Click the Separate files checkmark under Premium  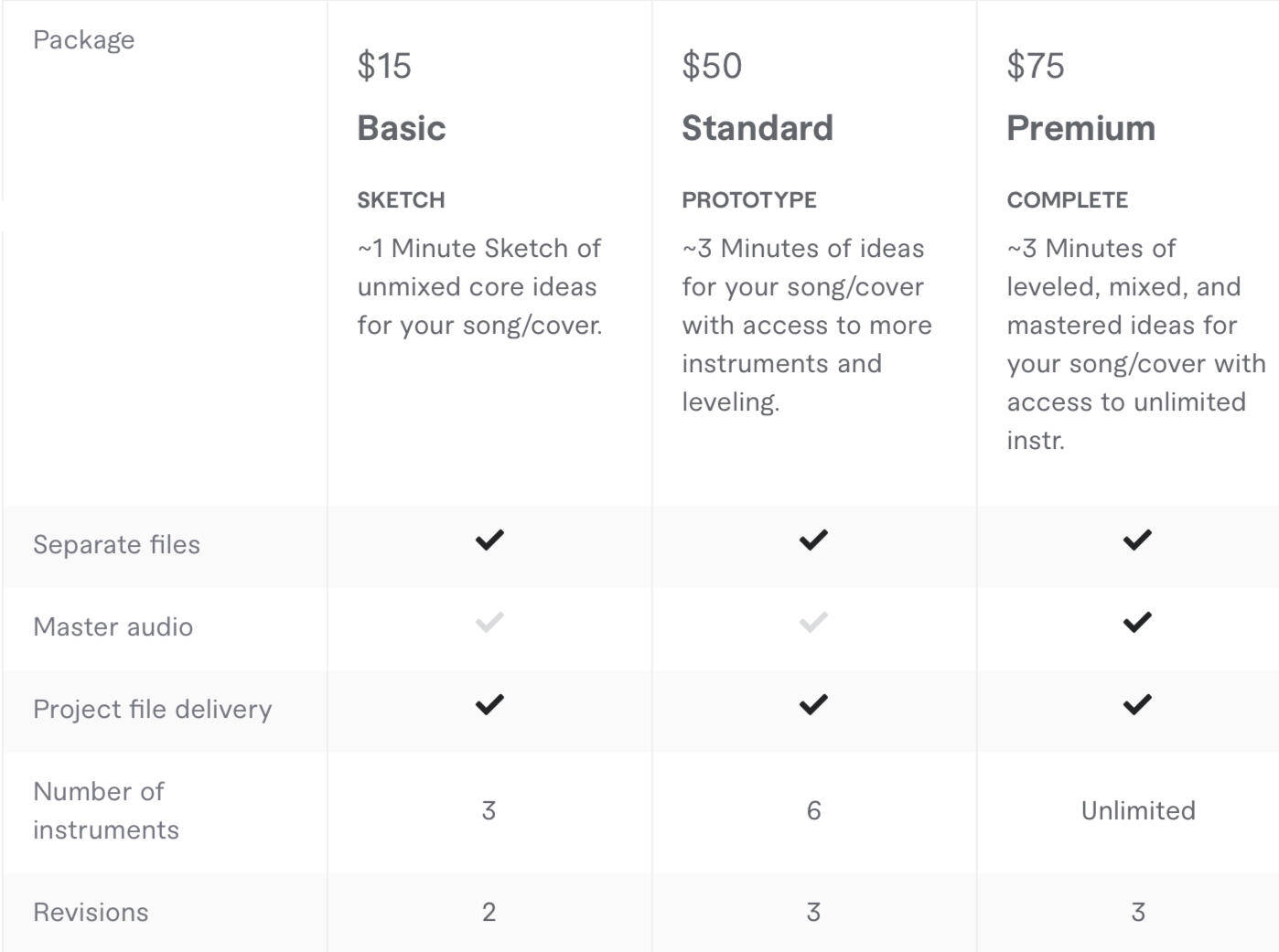(x=1137, y=540)
